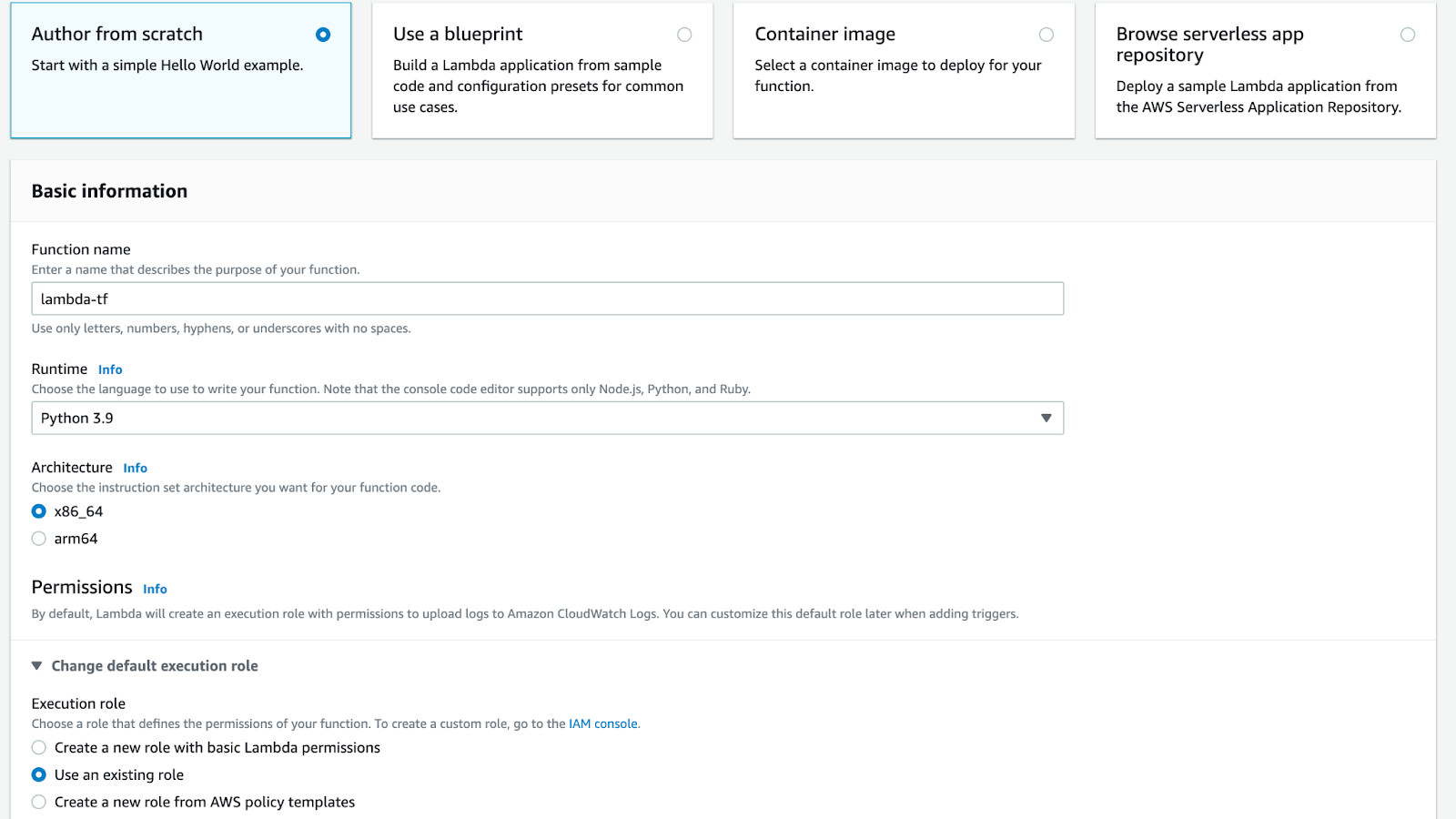Select x86_64 architecture radio

pyautogui.click(x=39, y=511)
